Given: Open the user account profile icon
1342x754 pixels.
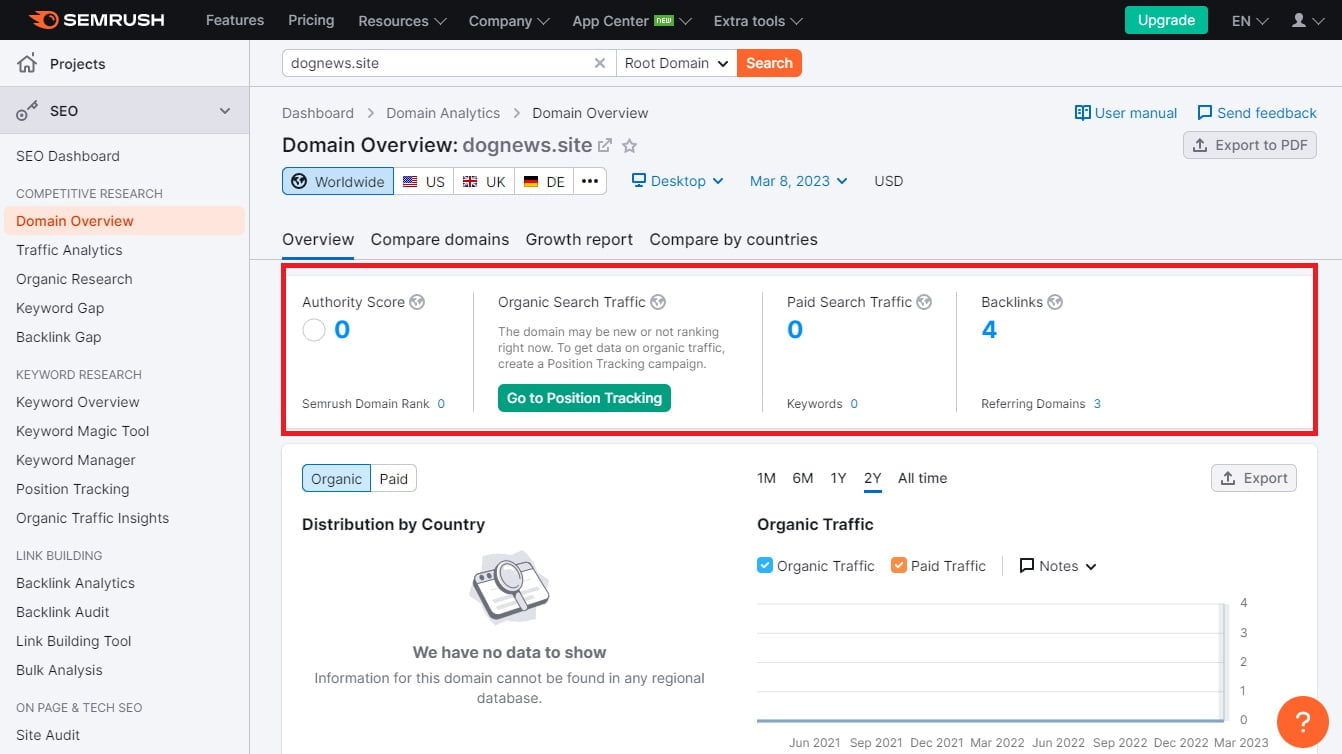Looking at the screenshot, I should pos(1300,20).
